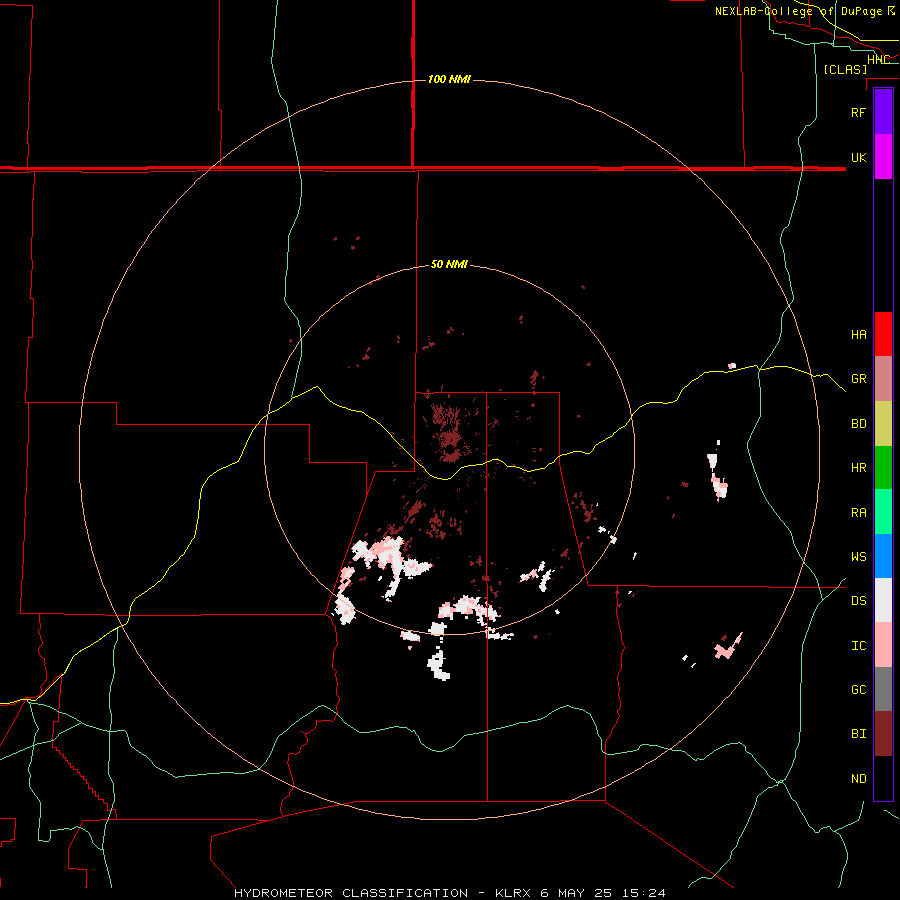
Task: Click the WS legend label
Action: (858, 556)
